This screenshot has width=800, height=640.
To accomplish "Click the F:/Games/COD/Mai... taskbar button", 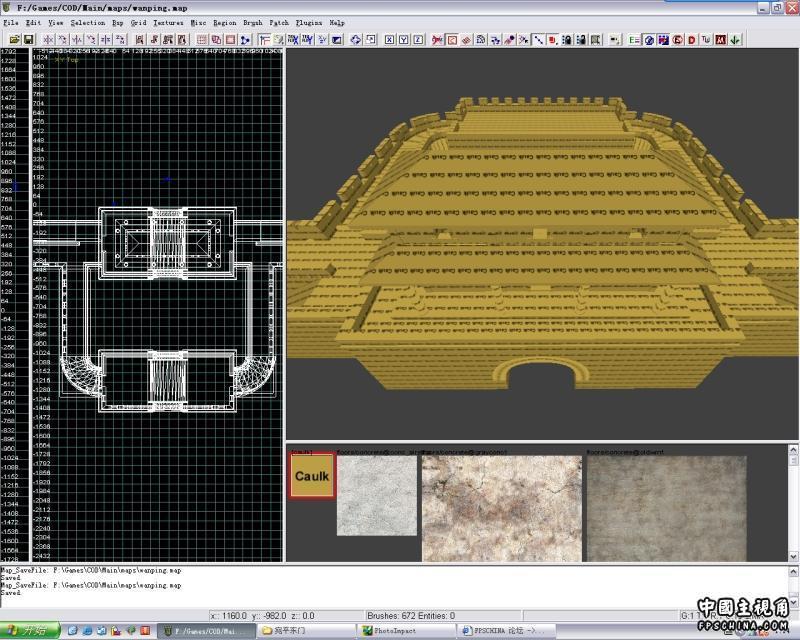I will (x=206, y=631).
